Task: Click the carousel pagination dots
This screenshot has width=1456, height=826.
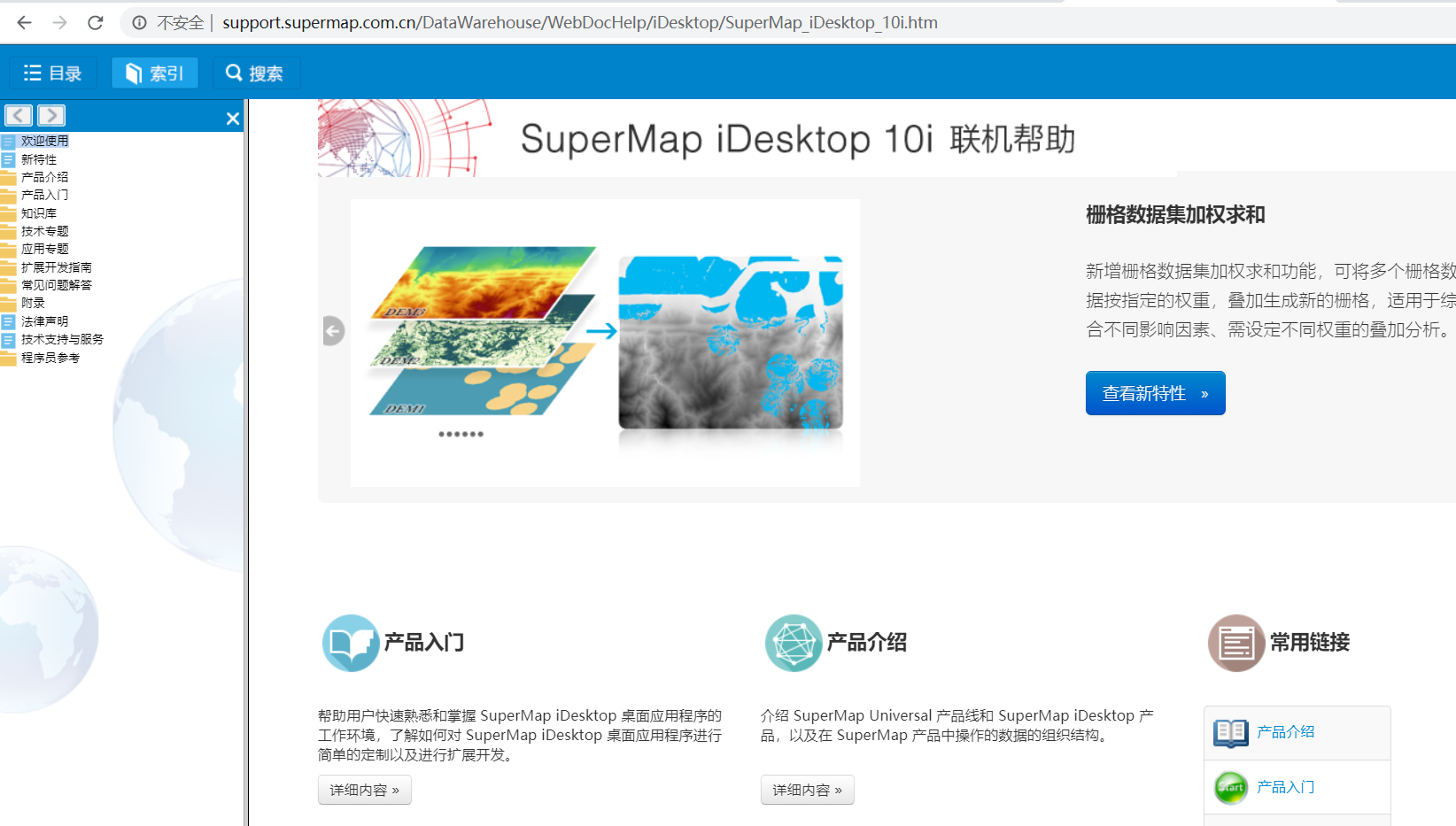Action: click(461, 435)
